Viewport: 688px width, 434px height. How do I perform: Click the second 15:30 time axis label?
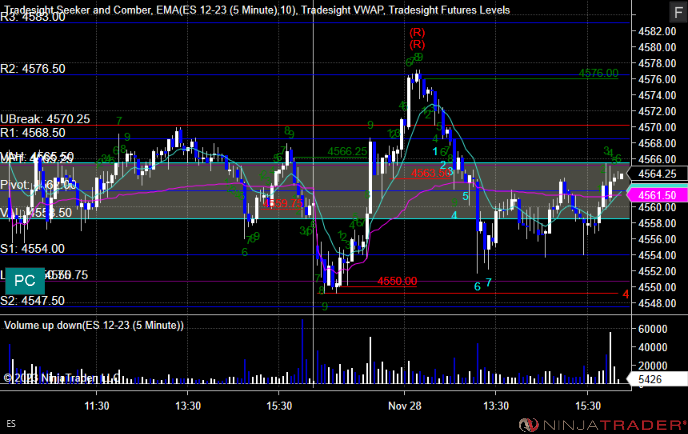click(588, 406)
